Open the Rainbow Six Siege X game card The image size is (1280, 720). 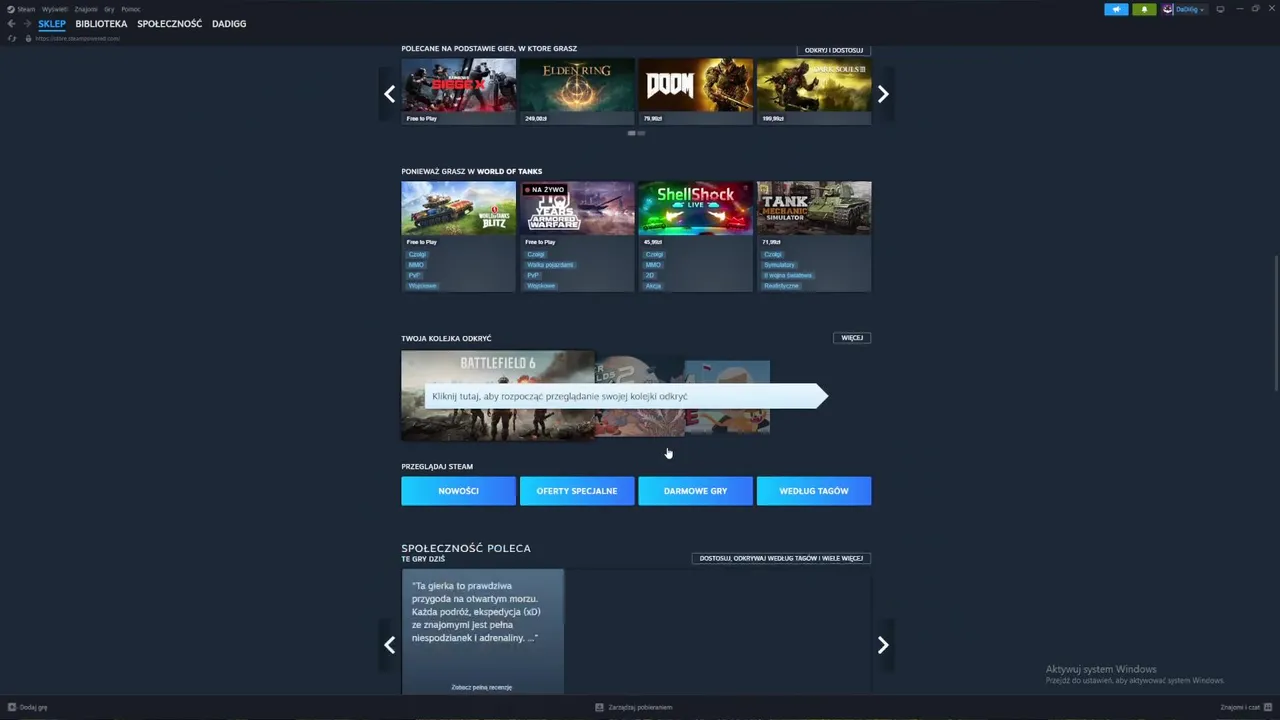458,91
